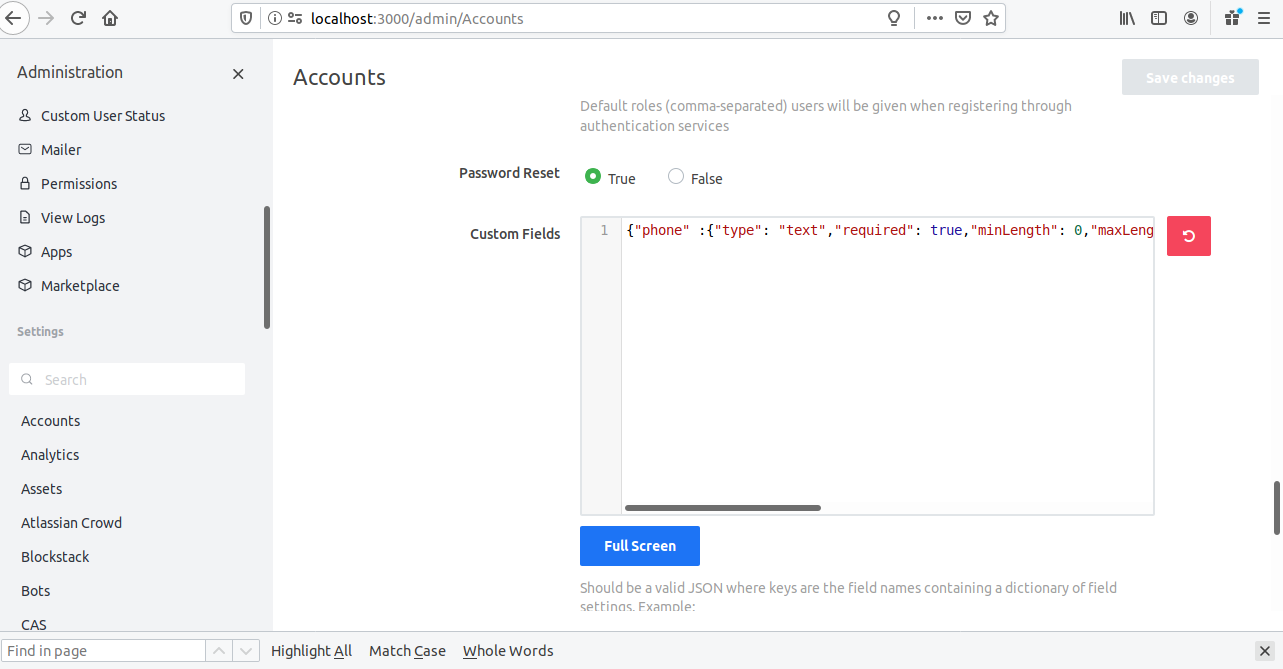This screenshot has width=1283, height=669.
Task: Set Password Reset to True
Action: coord(592,177)
